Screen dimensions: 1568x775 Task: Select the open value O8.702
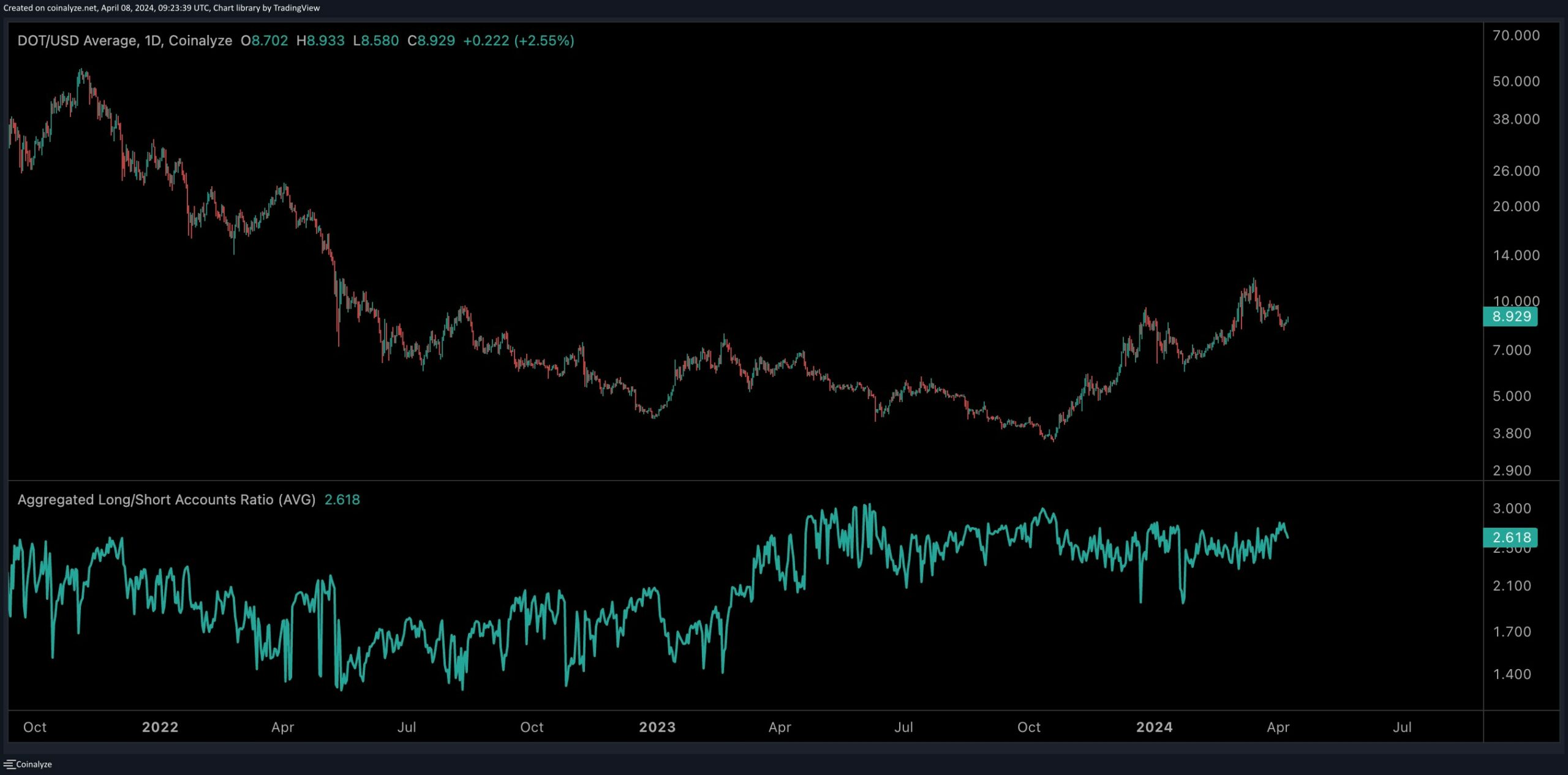[264, 41]
